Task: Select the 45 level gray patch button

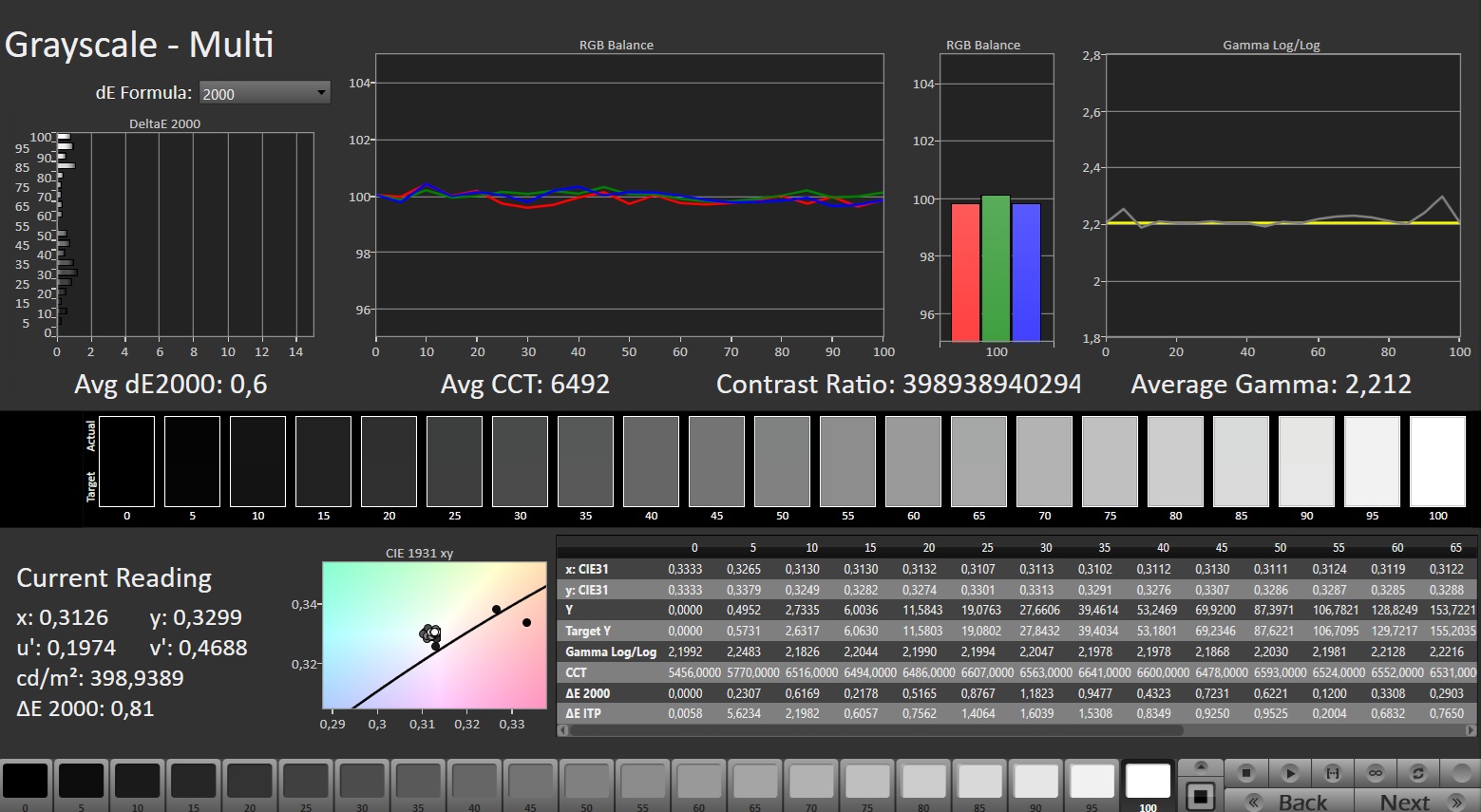Action: coord(530,784)
